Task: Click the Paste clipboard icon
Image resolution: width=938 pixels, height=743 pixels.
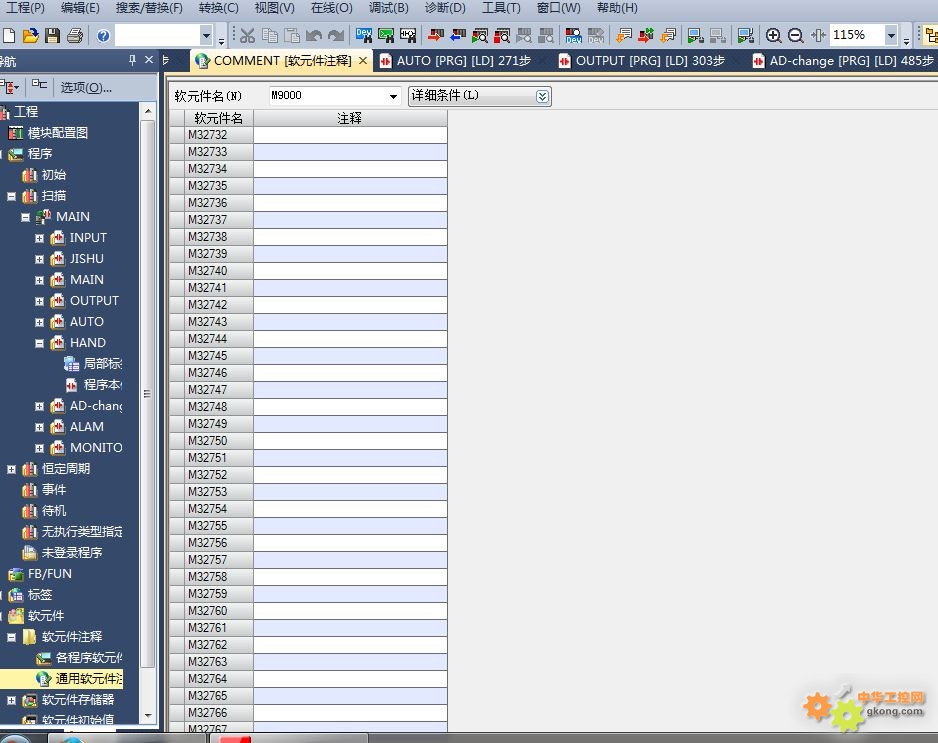Action: (292, 35)
